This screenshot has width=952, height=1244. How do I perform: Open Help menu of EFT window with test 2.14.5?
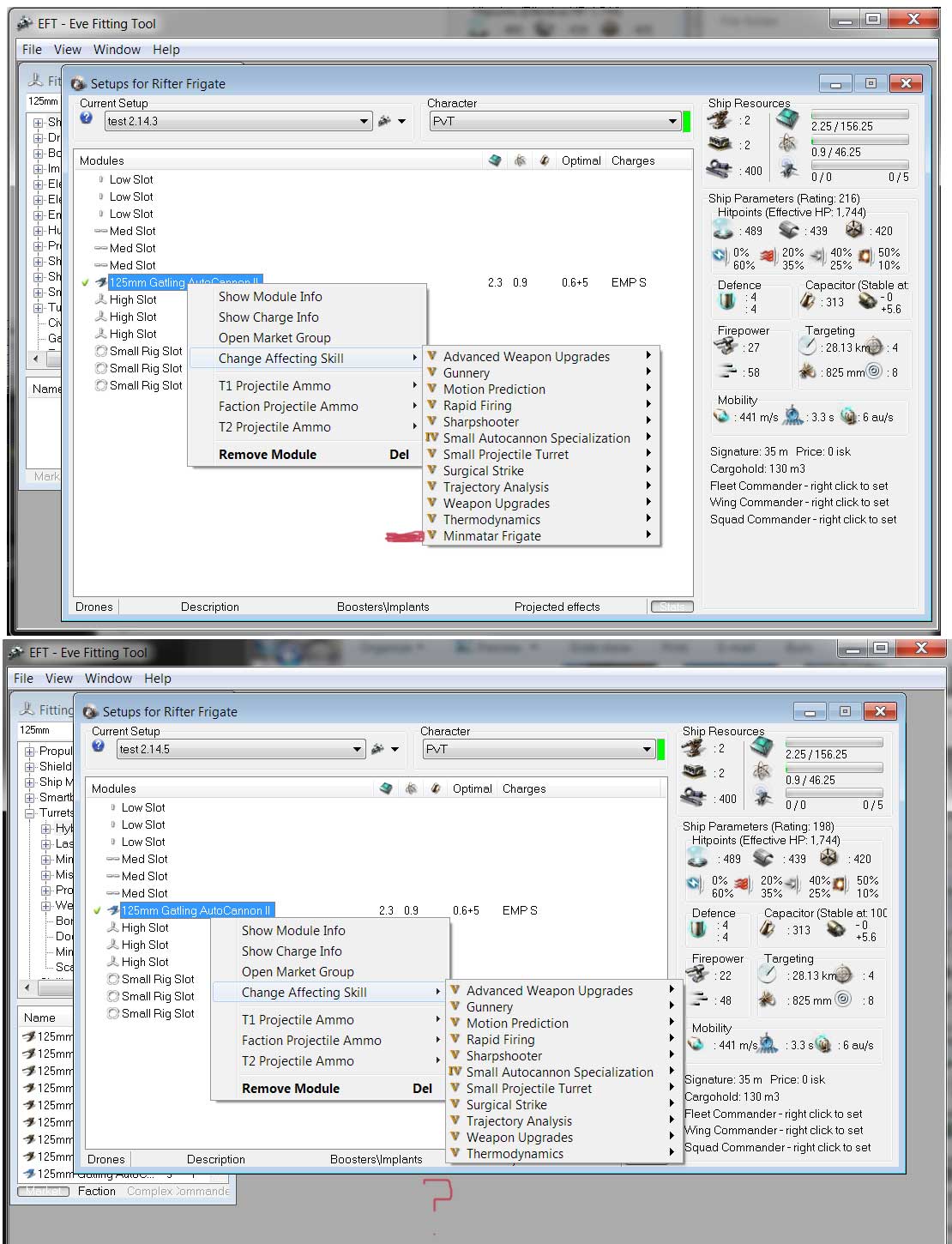158,679
